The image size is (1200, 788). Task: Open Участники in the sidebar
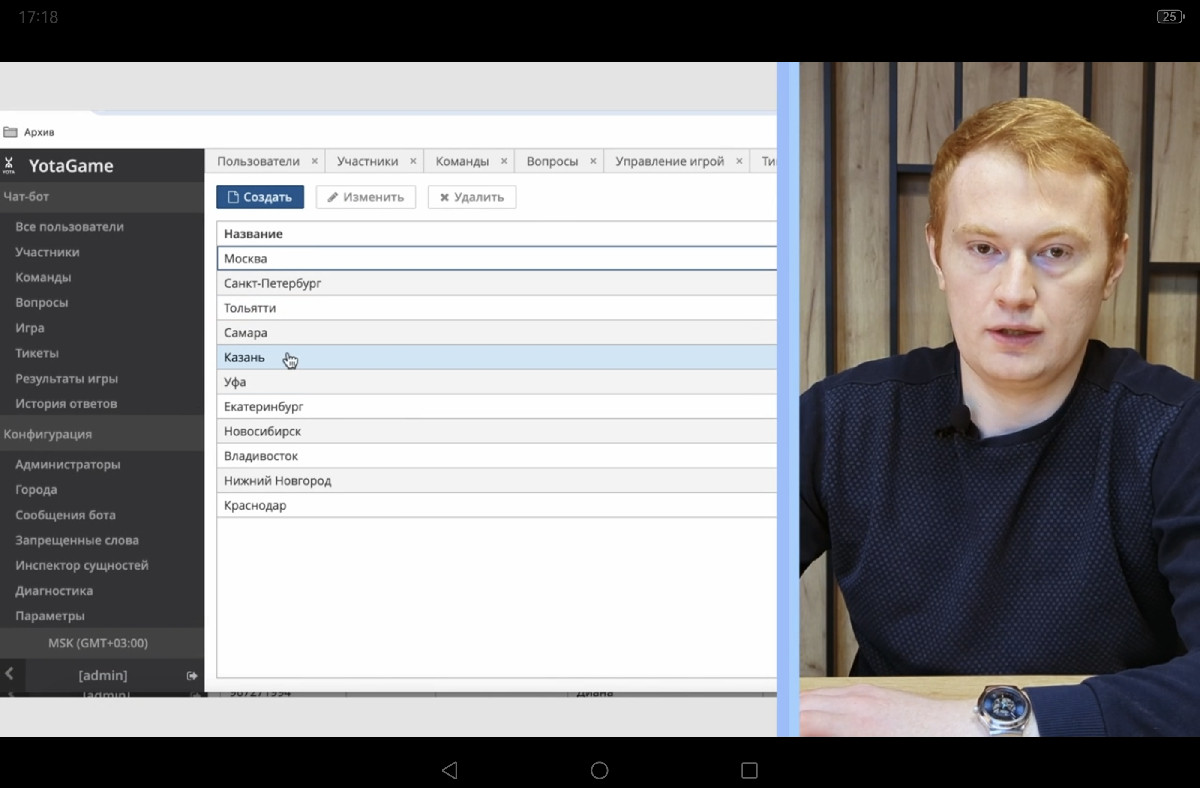(x=47, y=252)
